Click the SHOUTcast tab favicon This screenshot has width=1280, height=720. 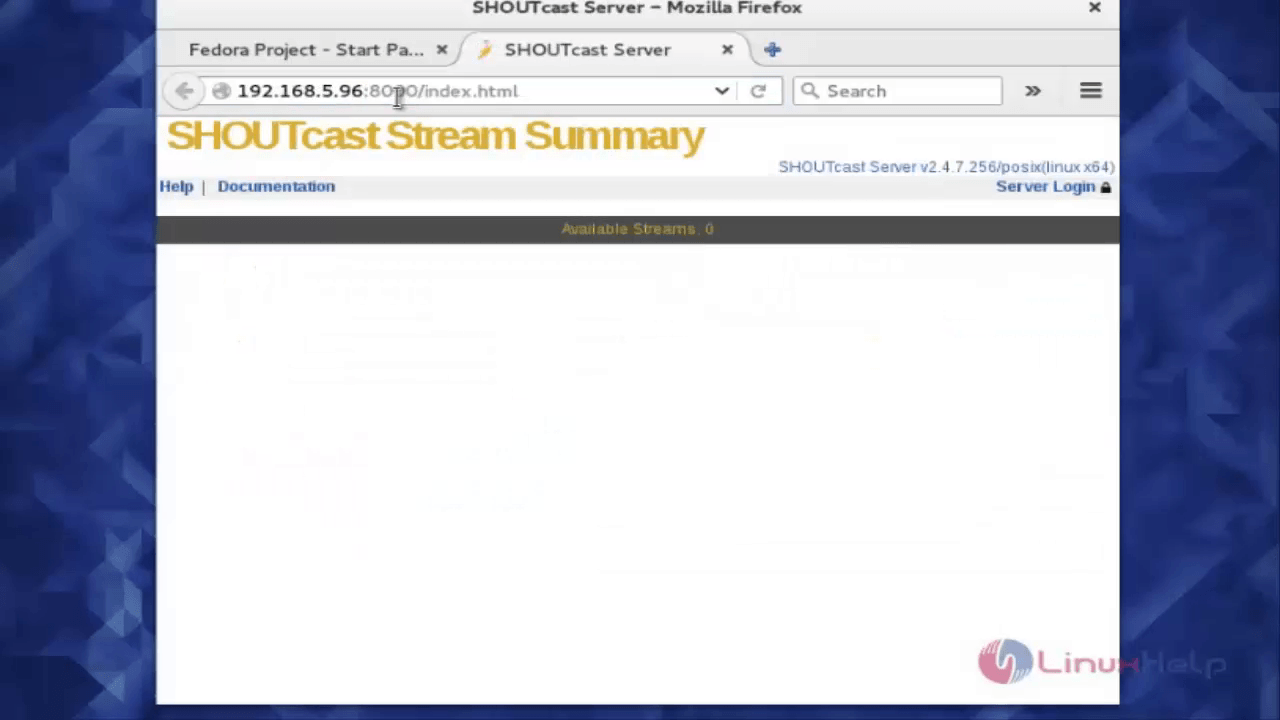coord(485,49)
